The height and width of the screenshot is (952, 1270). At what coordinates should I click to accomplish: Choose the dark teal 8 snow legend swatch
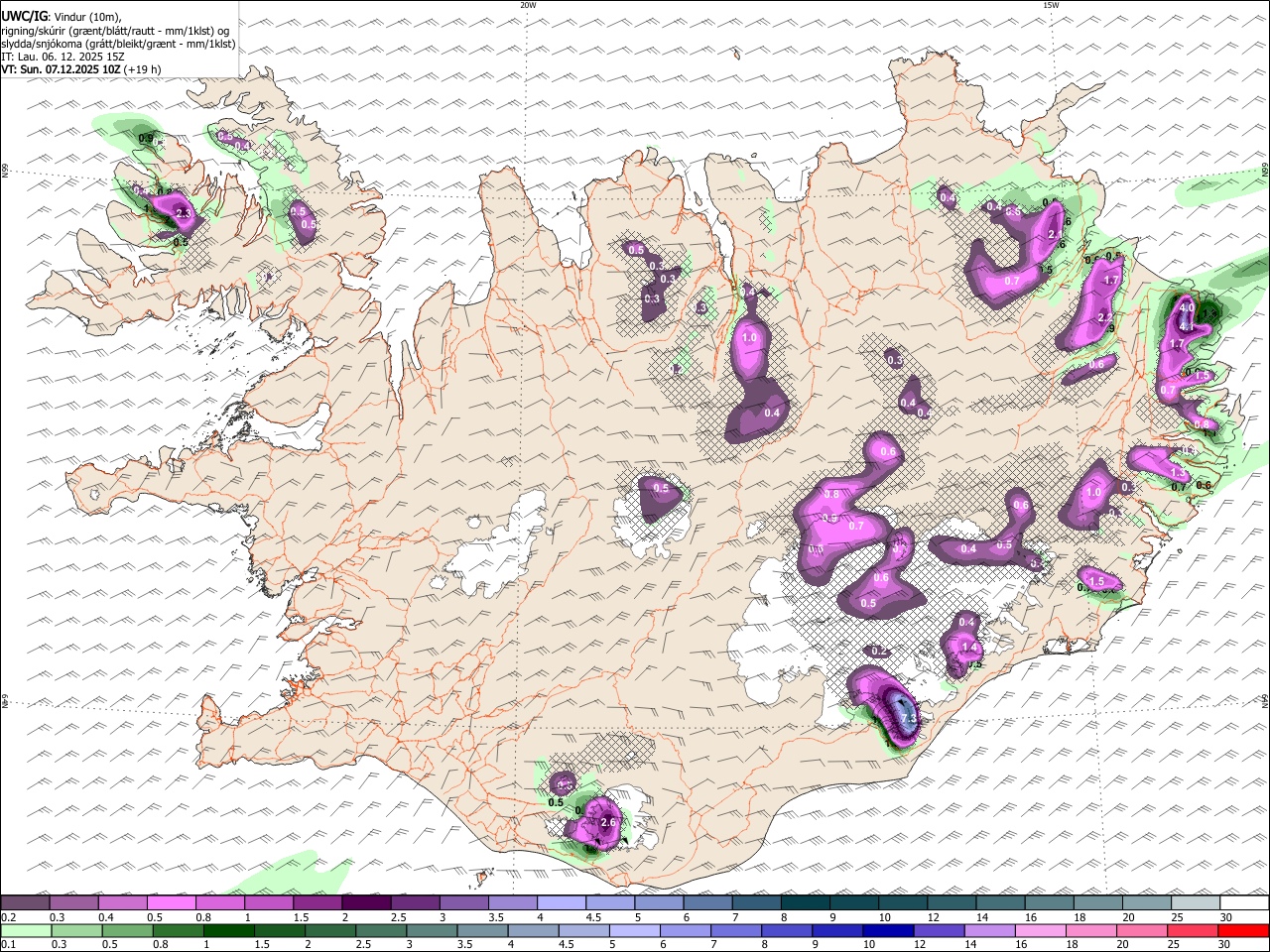tap(805, 903)
